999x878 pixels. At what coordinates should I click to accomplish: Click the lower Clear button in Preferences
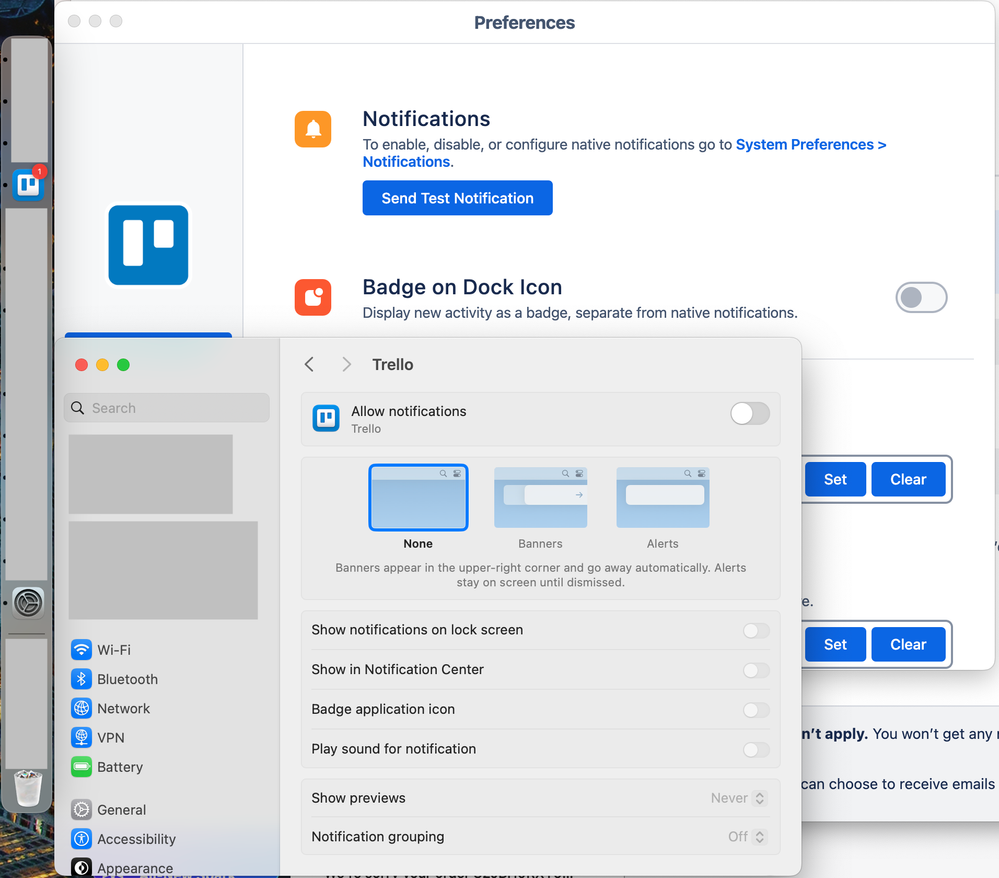pyautogui.click(x=908, y=644)
